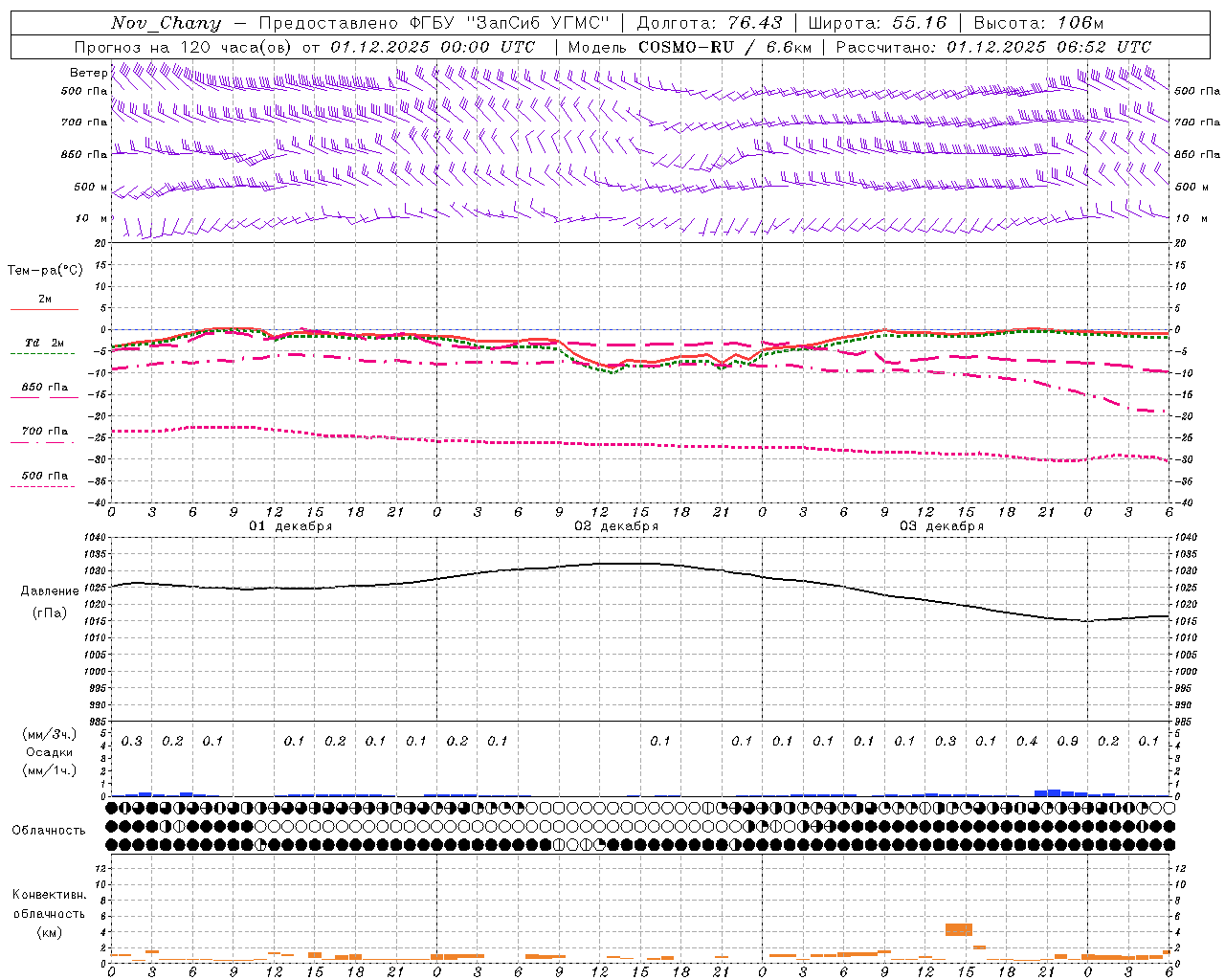
Task: Select the Прогноз на 120 часа(ов) text
Action: [185, 47]
